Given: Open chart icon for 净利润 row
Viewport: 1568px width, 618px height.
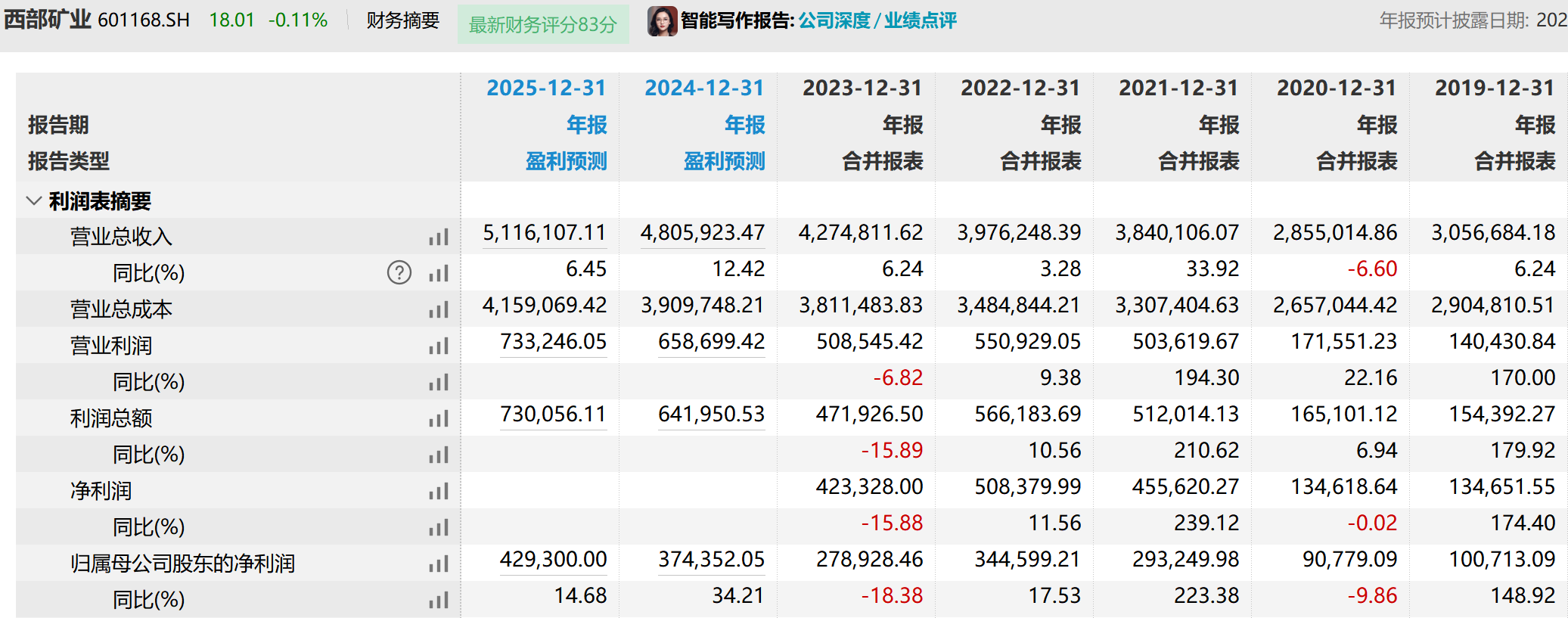Looking at the screenshot, I should coord(439,491).
